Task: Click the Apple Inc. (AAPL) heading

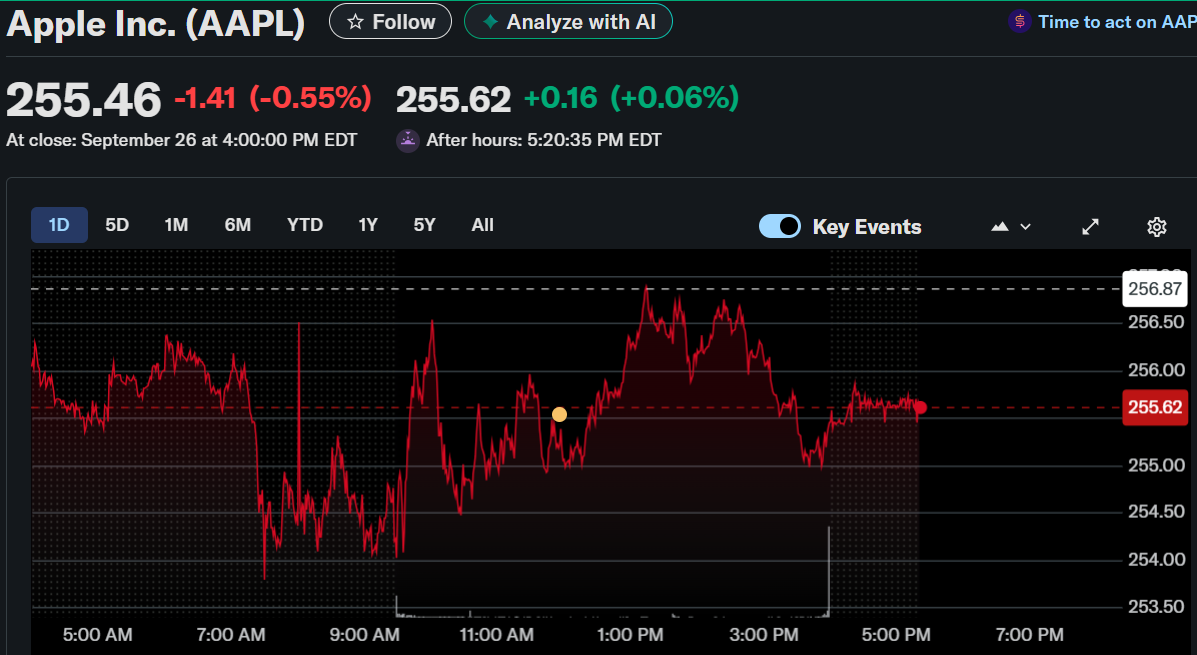Action: click(156, 23)
